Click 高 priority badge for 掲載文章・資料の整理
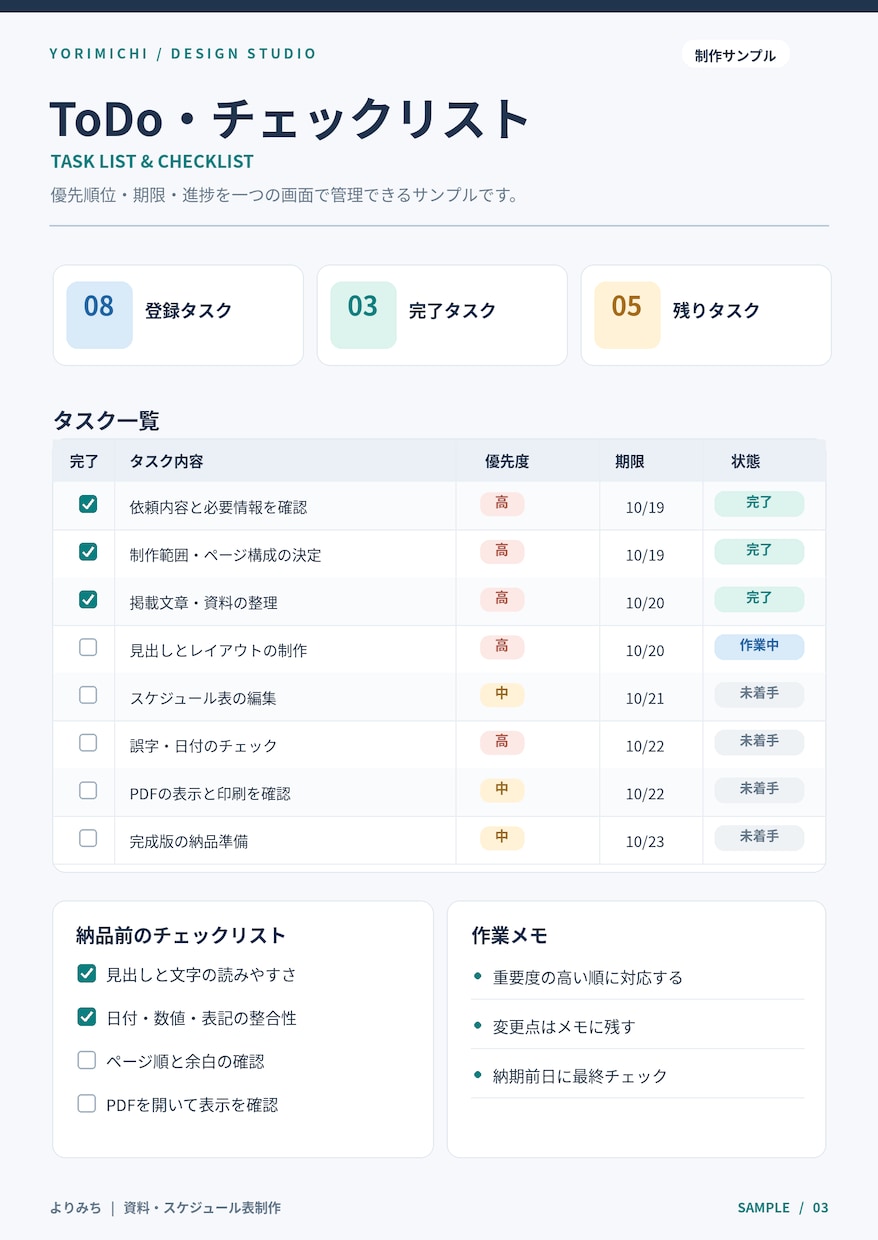The image size is (878, 1240). pyautogui.click(x=502, y=599)
